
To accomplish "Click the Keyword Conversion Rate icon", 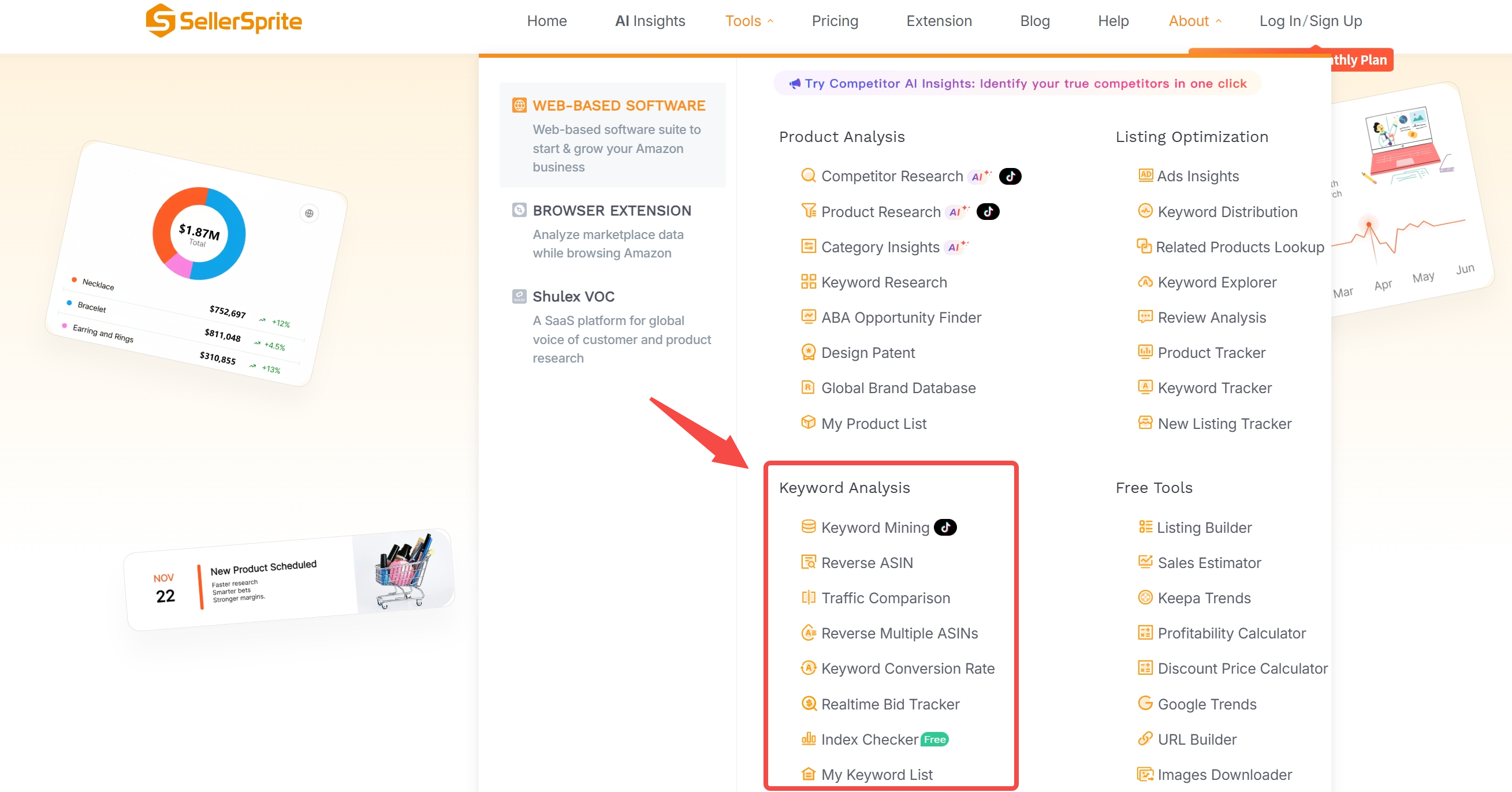I will click(x=808, y=668).
